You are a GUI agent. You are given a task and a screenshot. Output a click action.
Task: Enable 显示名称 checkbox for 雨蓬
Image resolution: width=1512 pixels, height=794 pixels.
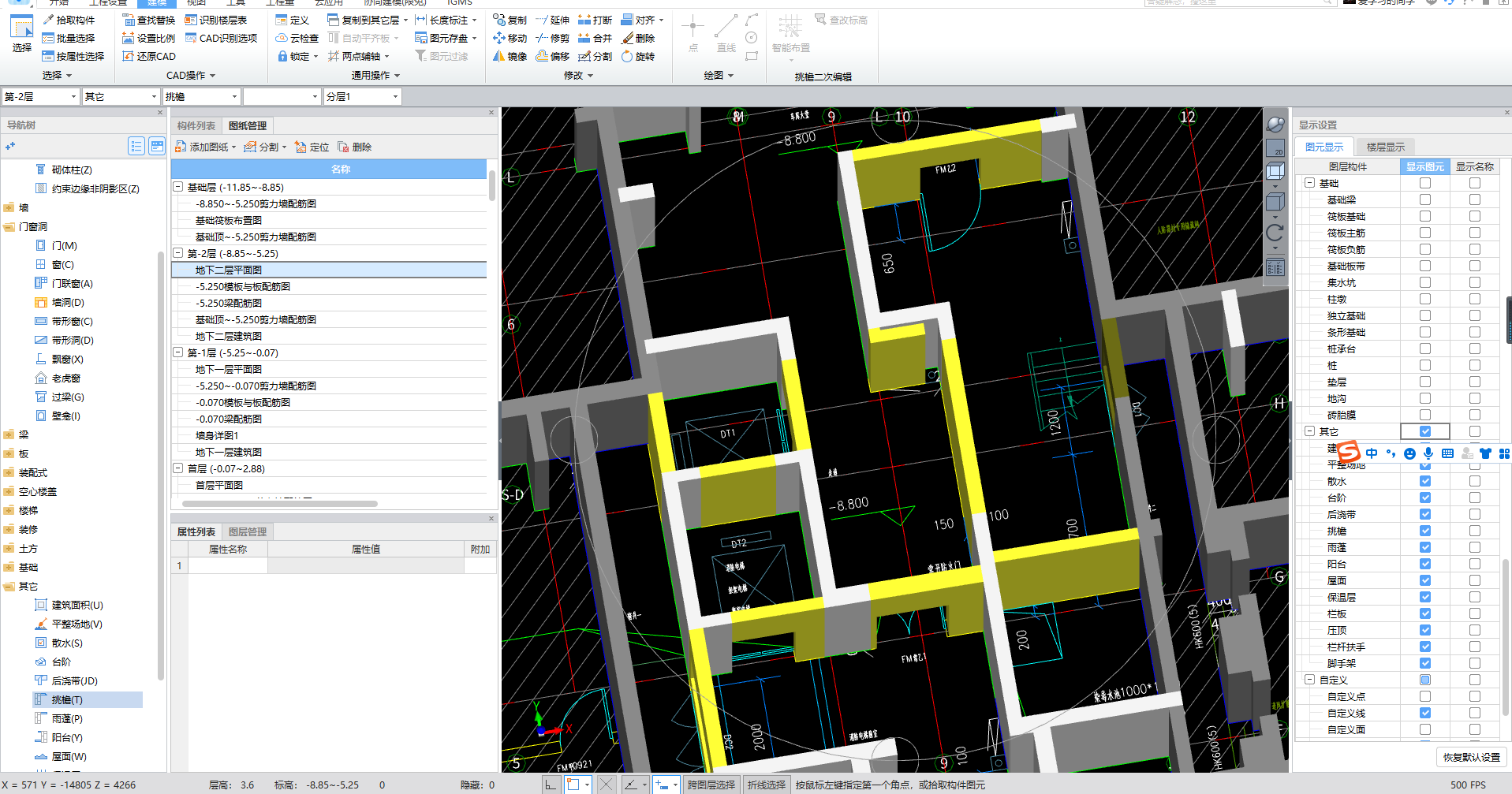coord(1474,547)
